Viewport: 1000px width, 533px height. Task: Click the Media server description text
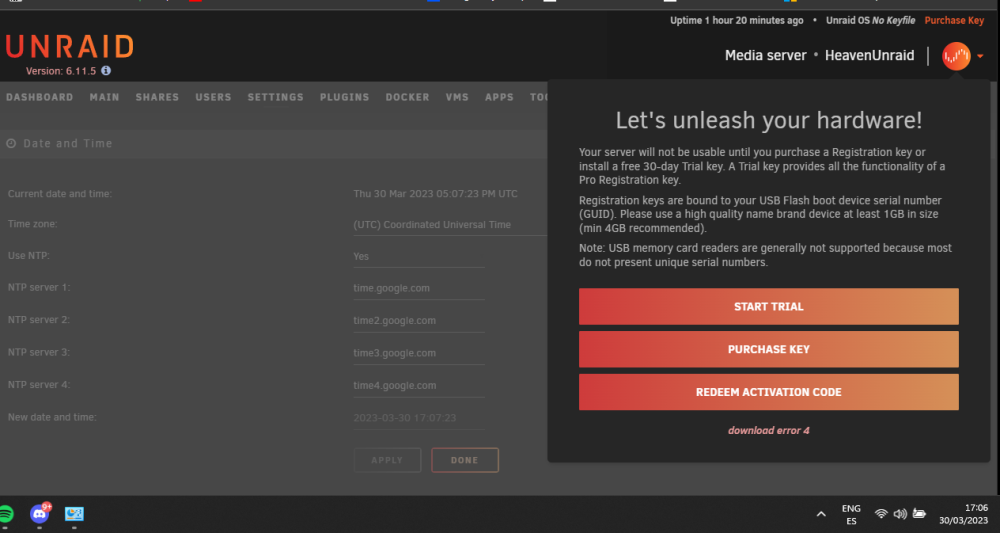(x=765, y=55)
